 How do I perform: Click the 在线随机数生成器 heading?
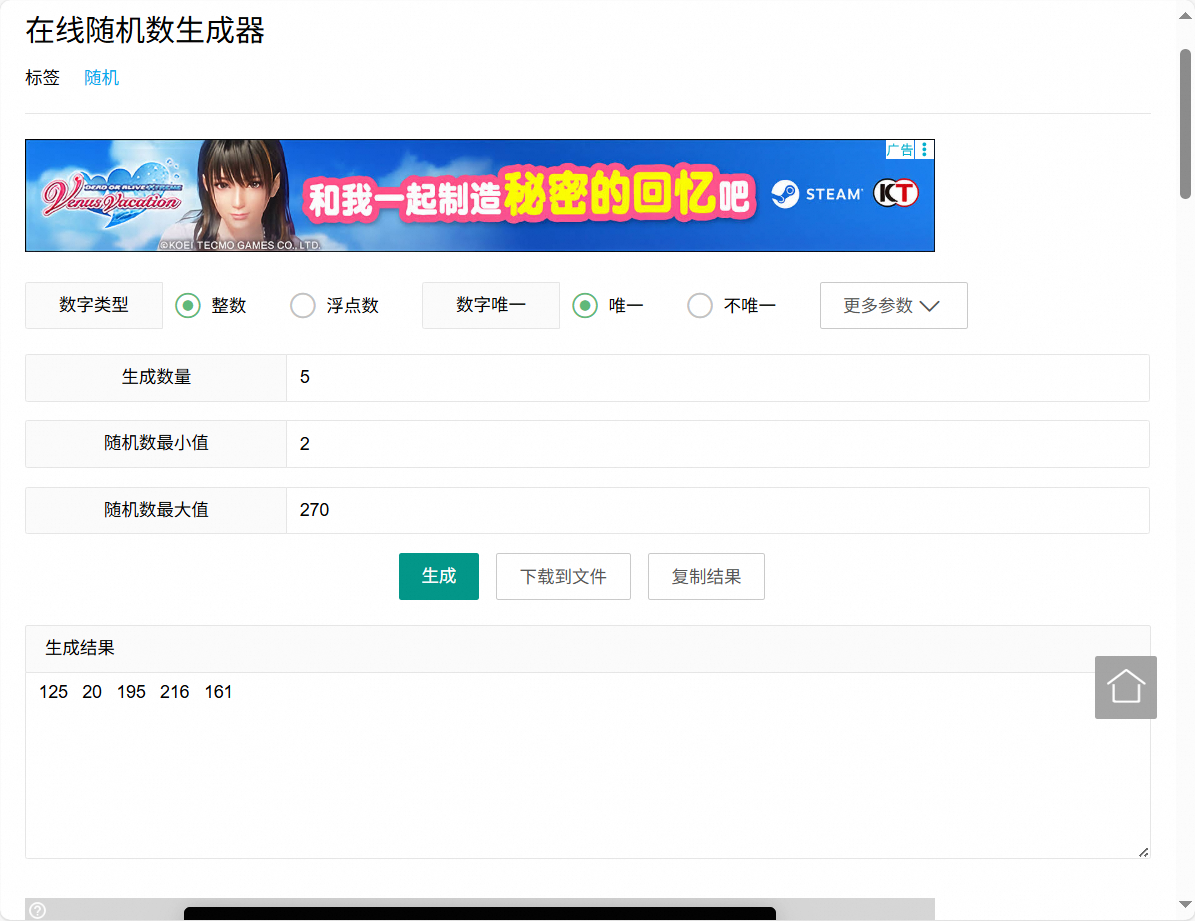pos(145,30)
